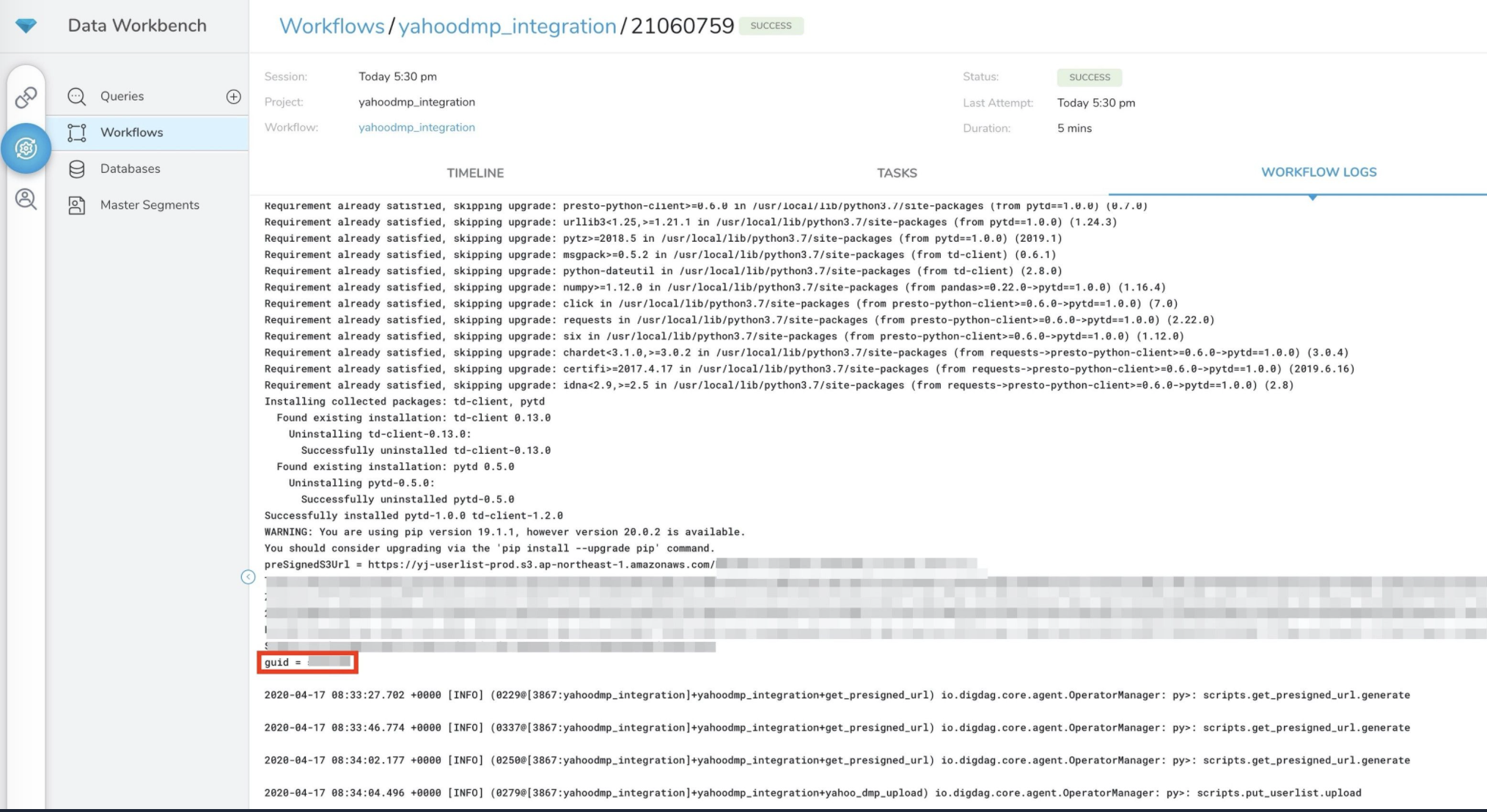Open Databases via the cylinder icon
1487x812 pixels.
coord(77,169)
